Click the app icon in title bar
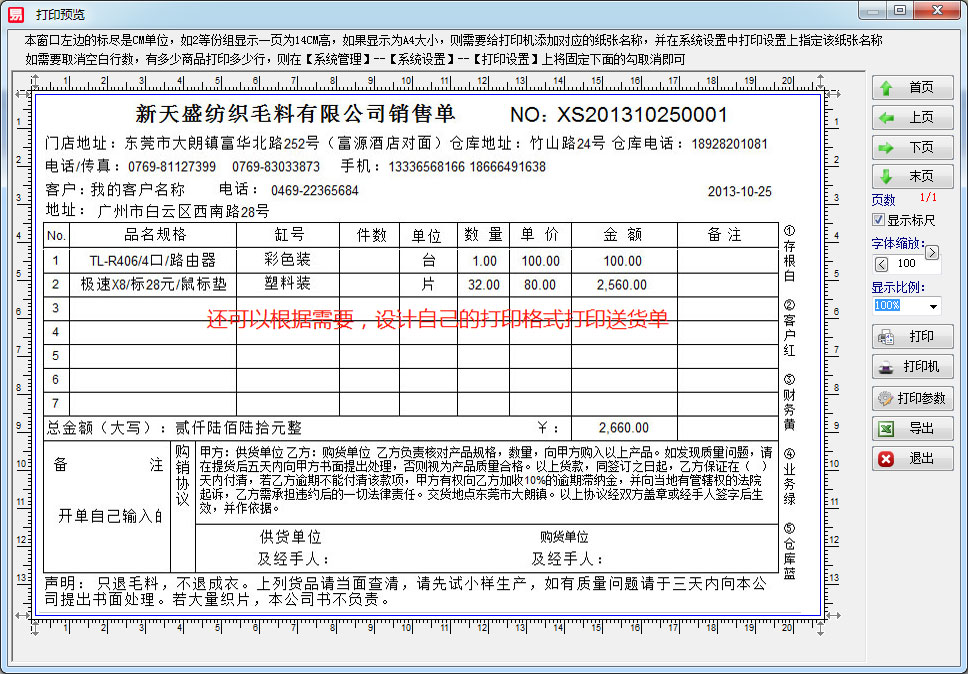Screen dimensions: 968x674 [x=15, y=13]
